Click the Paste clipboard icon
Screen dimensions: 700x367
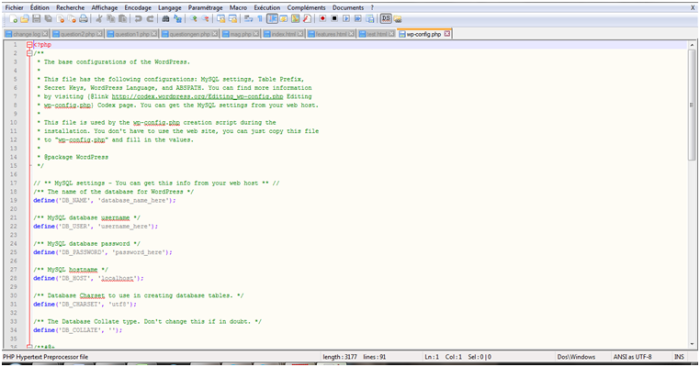pyautogui.click(x=123, y=19)
